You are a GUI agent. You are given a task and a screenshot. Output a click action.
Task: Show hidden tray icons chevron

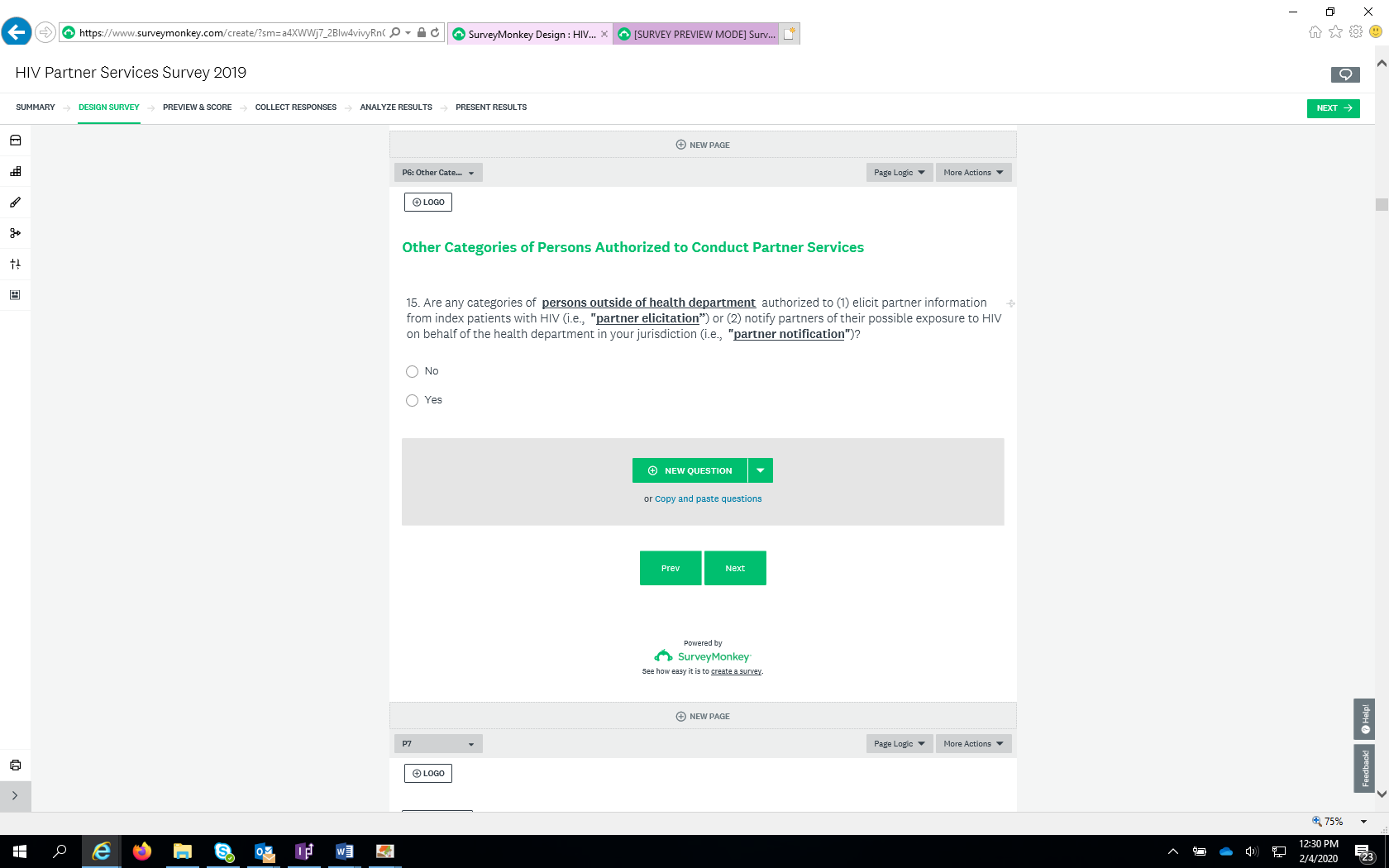[1172, 851]
